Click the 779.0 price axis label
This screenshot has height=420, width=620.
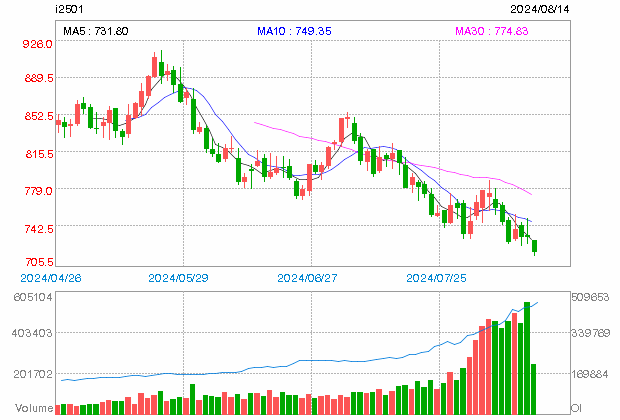[38, 191]
